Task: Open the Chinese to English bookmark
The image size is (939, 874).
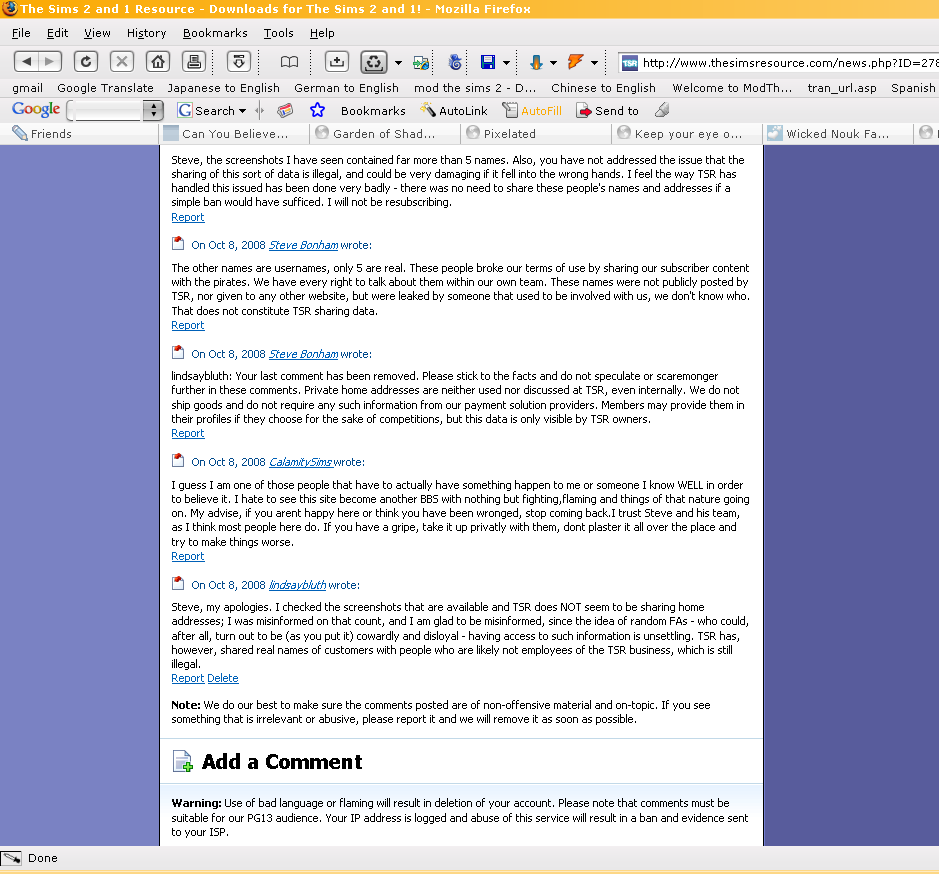Action: point(604,88)
